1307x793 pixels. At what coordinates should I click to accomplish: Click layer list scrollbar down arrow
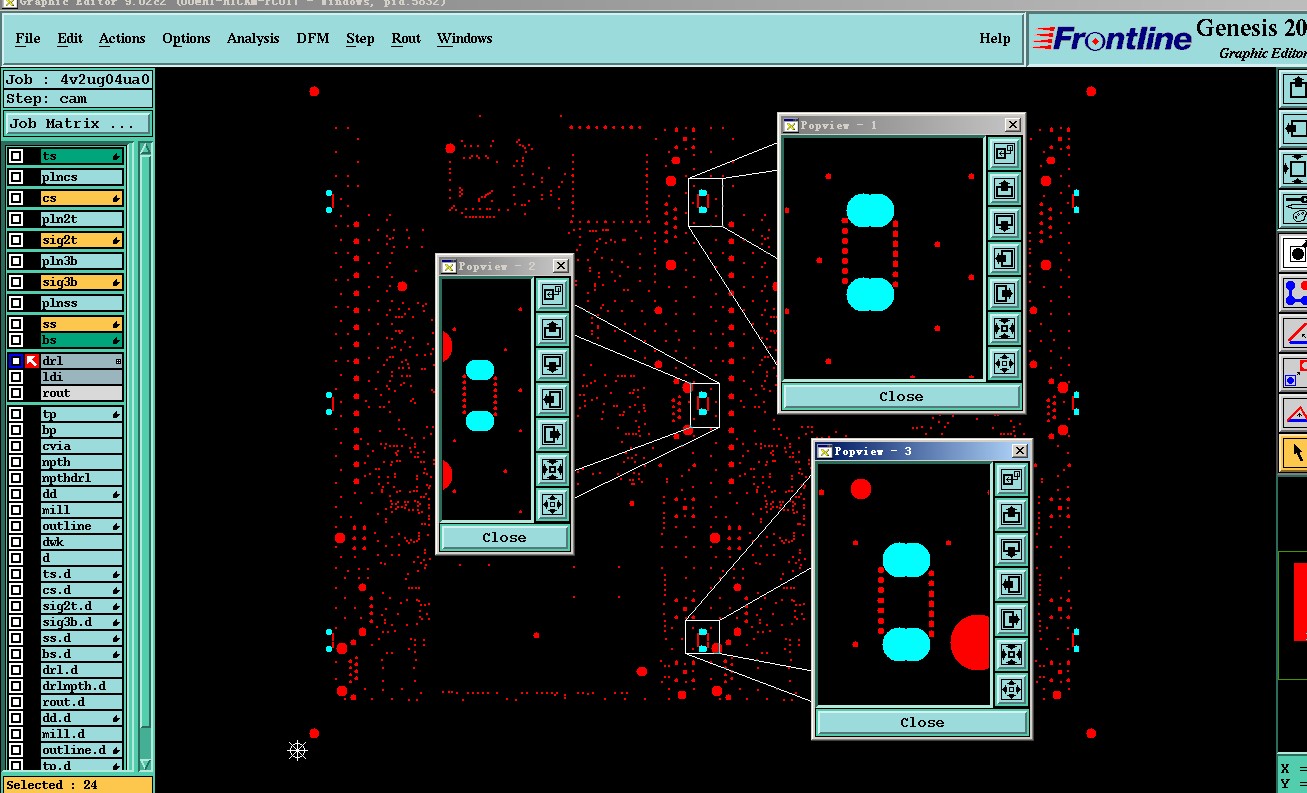(x=146, y=765)
